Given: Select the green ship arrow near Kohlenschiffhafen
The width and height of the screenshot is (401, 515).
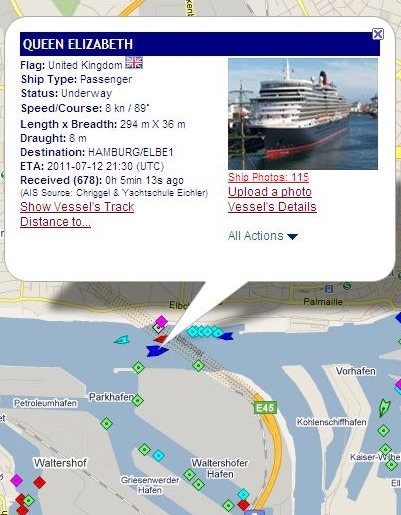Looking at the screenshot, I should coord(384,407).
